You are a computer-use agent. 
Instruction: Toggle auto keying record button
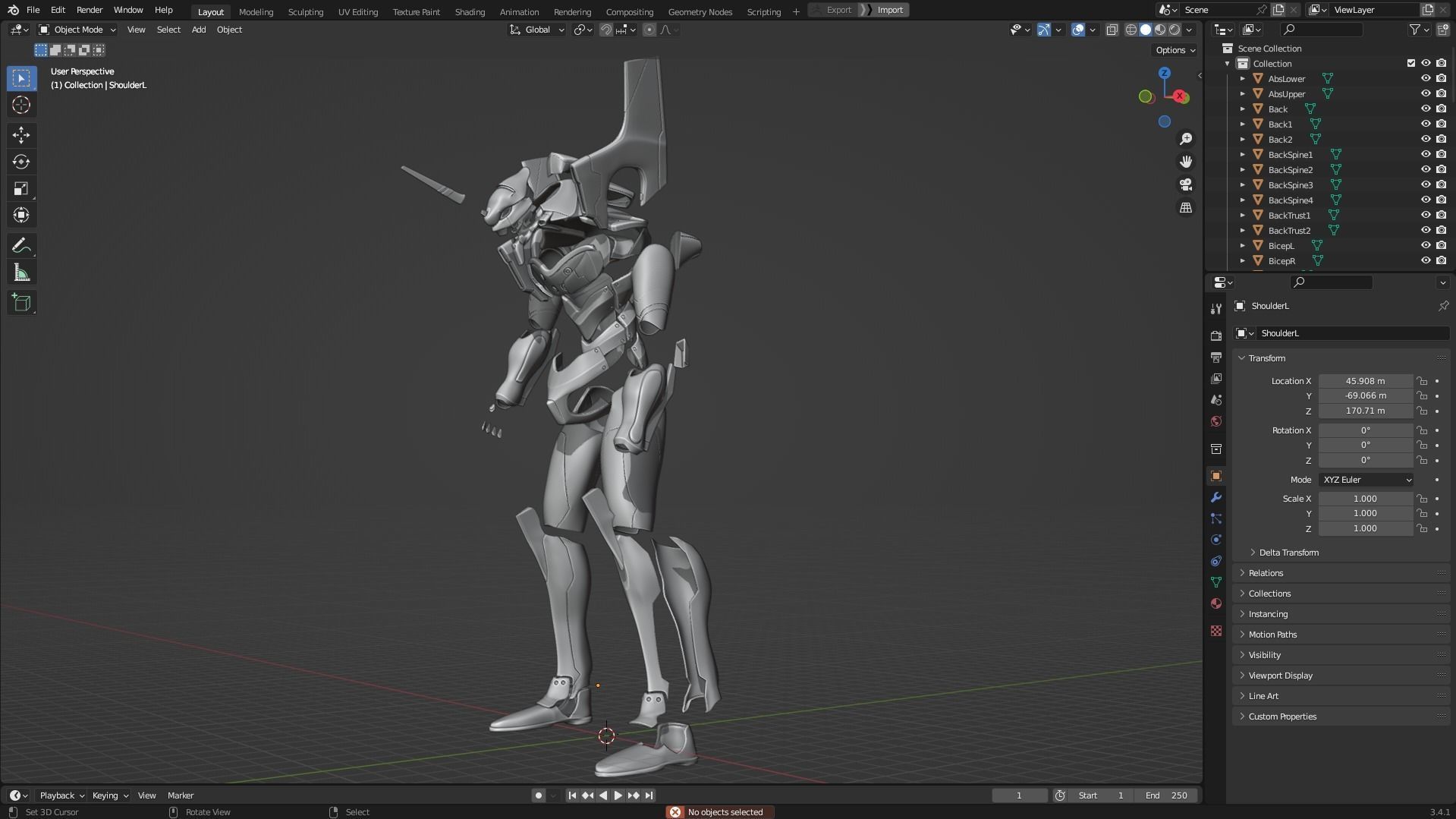(x=539, y=795)
